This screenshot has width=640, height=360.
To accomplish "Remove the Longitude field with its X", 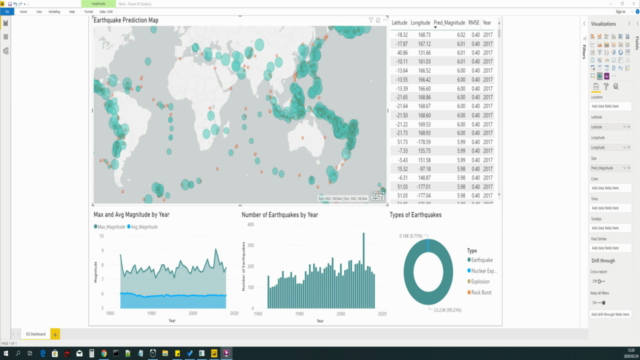I will tap(629, 147).
